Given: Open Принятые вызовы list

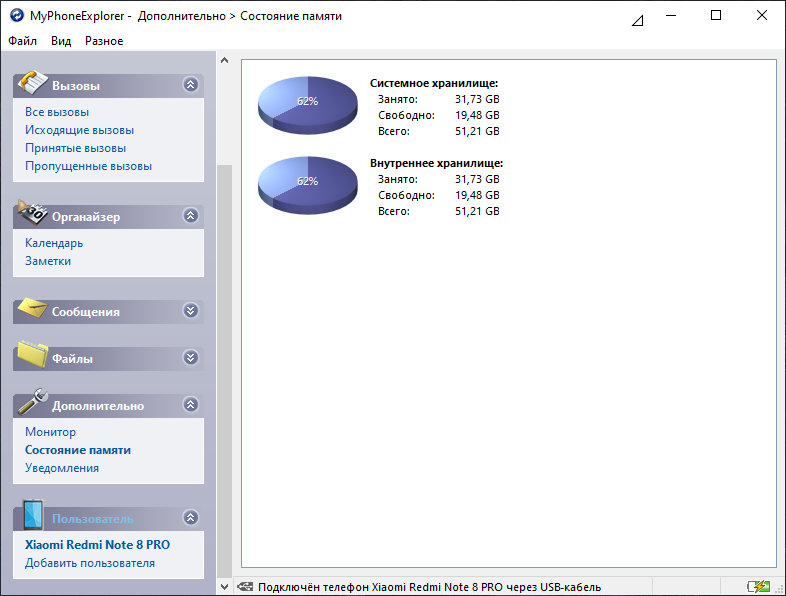Looking at the screenshot, I should coord(75,148).
